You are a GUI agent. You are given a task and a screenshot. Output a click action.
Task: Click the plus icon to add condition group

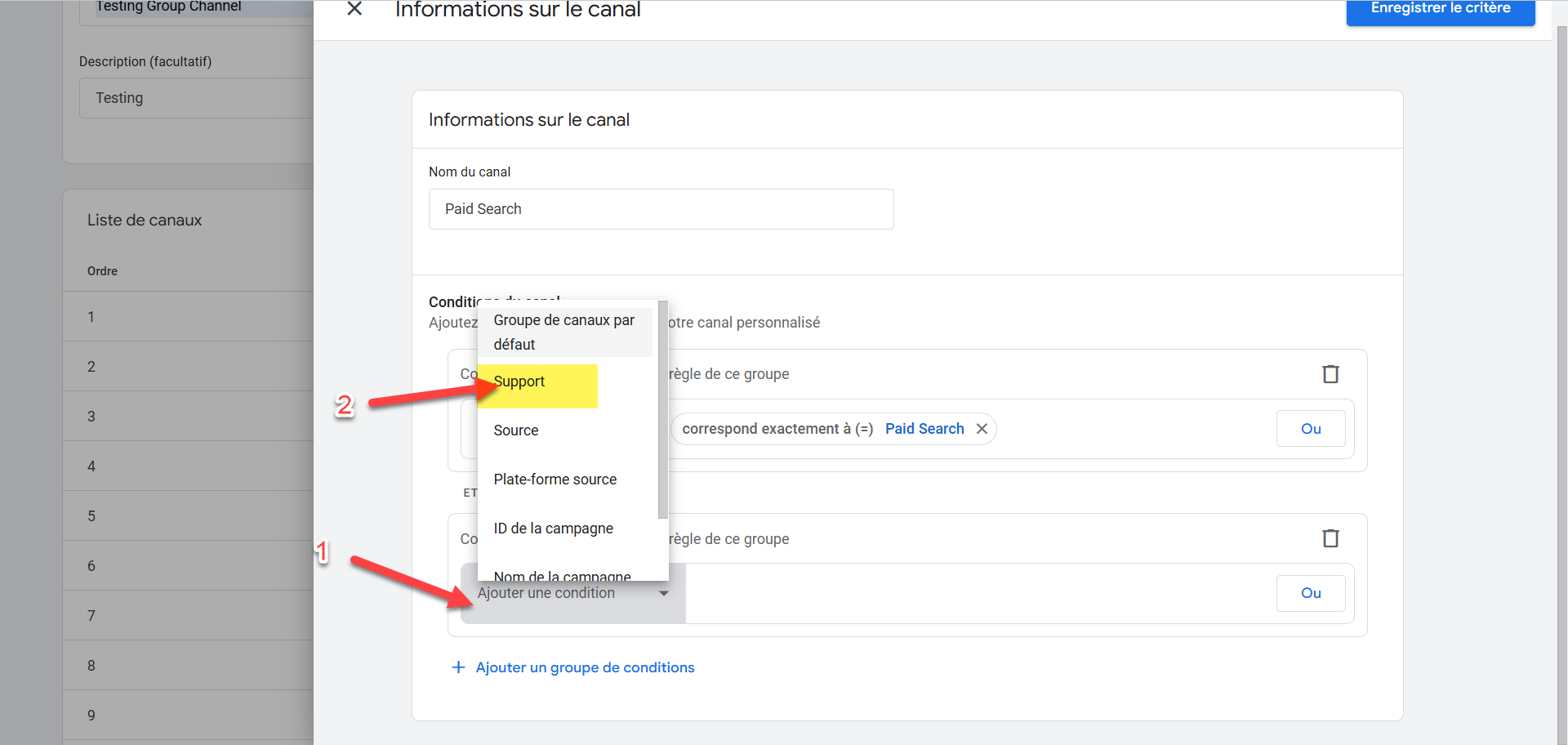tap(459, 667)
